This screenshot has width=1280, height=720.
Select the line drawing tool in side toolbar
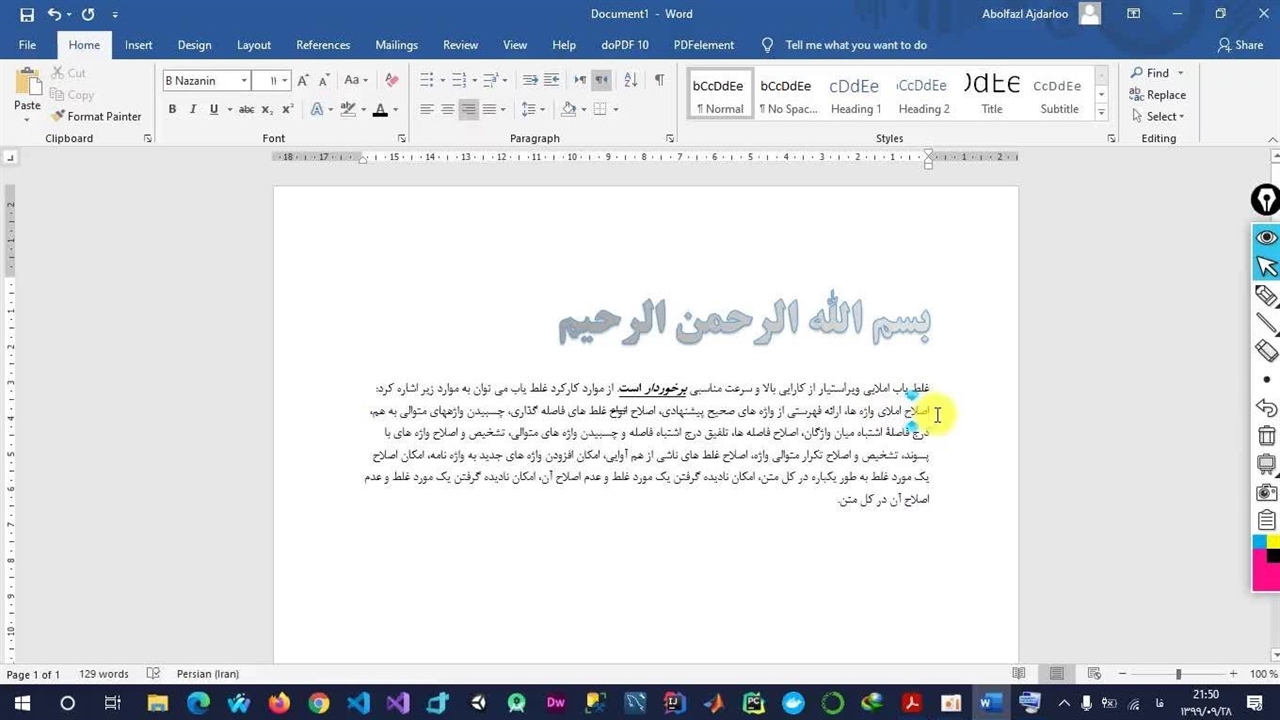[x=1266, y=323]
